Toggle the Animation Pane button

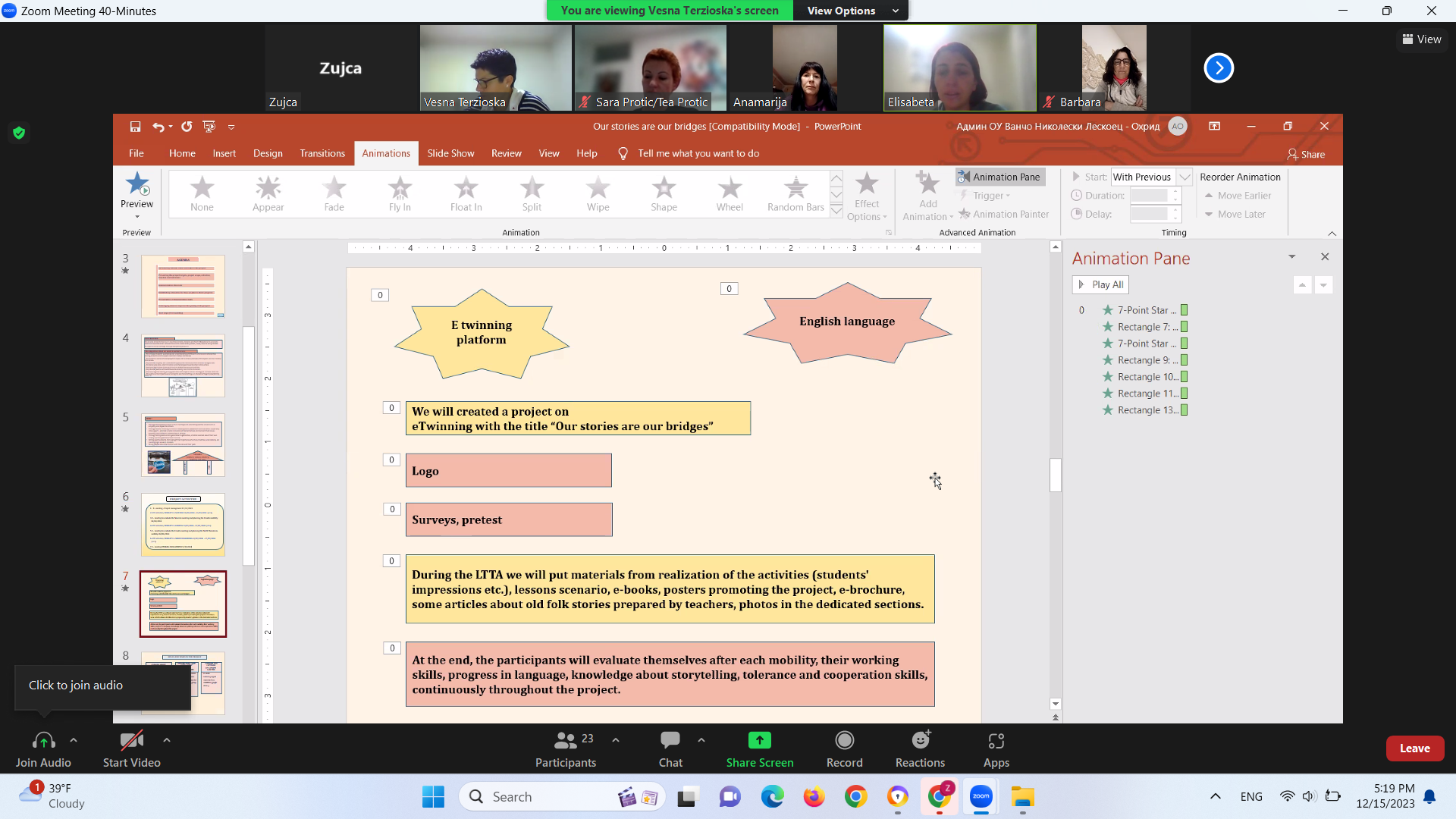tap(999, 177)
